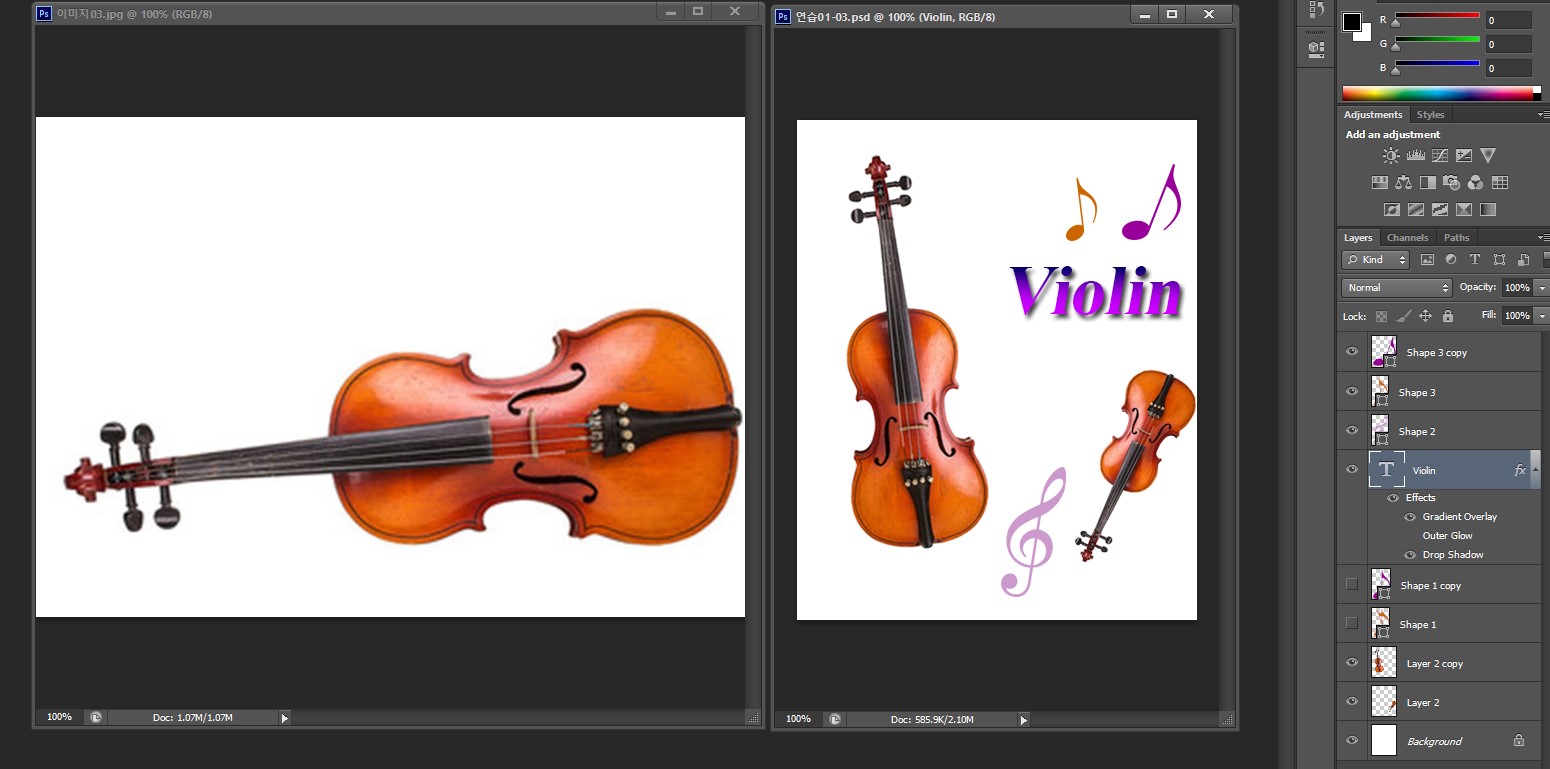Add a Vibrance adjustment
This screenshot has height=769, width=1550.
click(1488, 155)
